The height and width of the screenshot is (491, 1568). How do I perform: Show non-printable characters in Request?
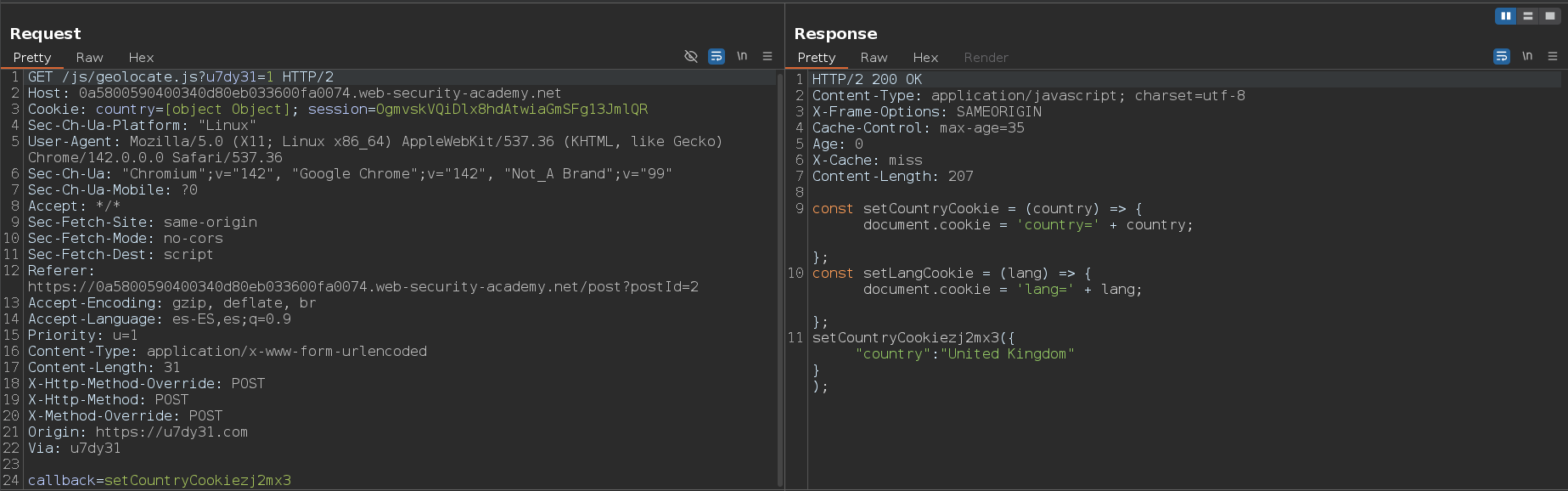pyautogui.click(x=742, y=56)
